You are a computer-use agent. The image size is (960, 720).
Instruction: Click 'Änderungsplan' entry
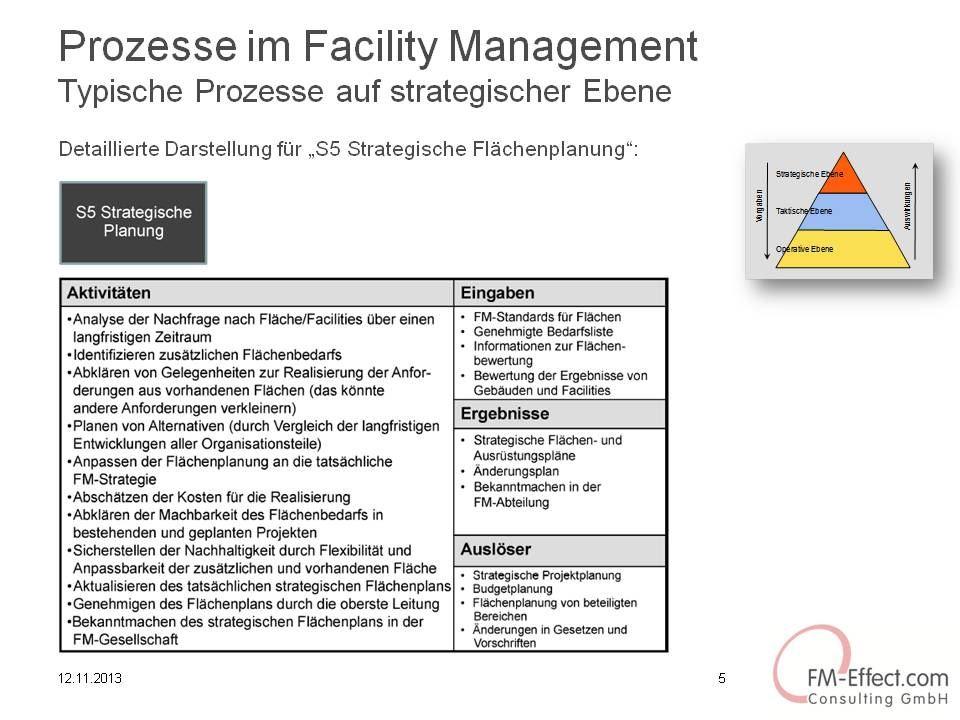click(510, 471)
